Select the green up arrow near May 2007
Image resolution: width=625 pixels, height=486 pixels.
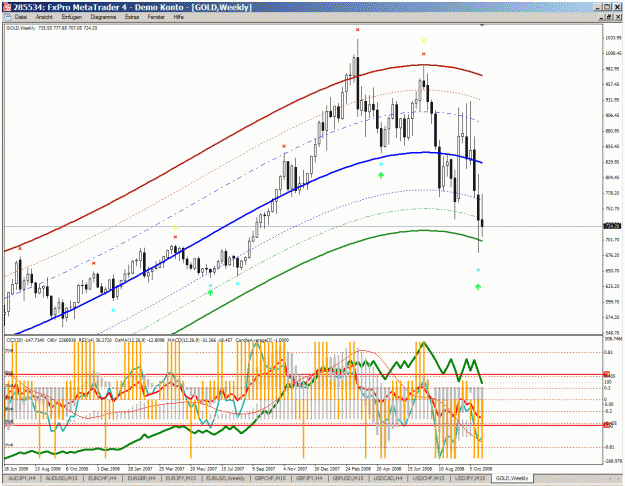tap(210, 293)
